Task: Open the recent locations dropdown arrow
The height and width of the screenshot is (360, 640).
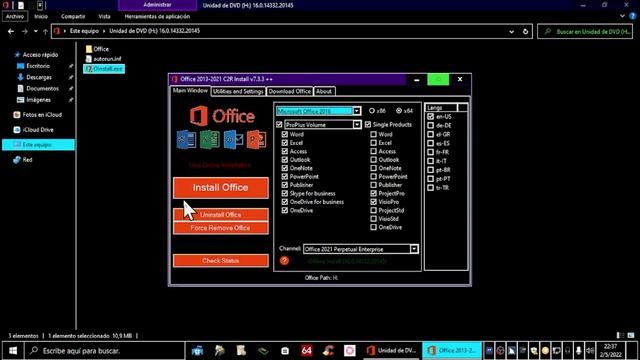Action: tap(36, 31)
